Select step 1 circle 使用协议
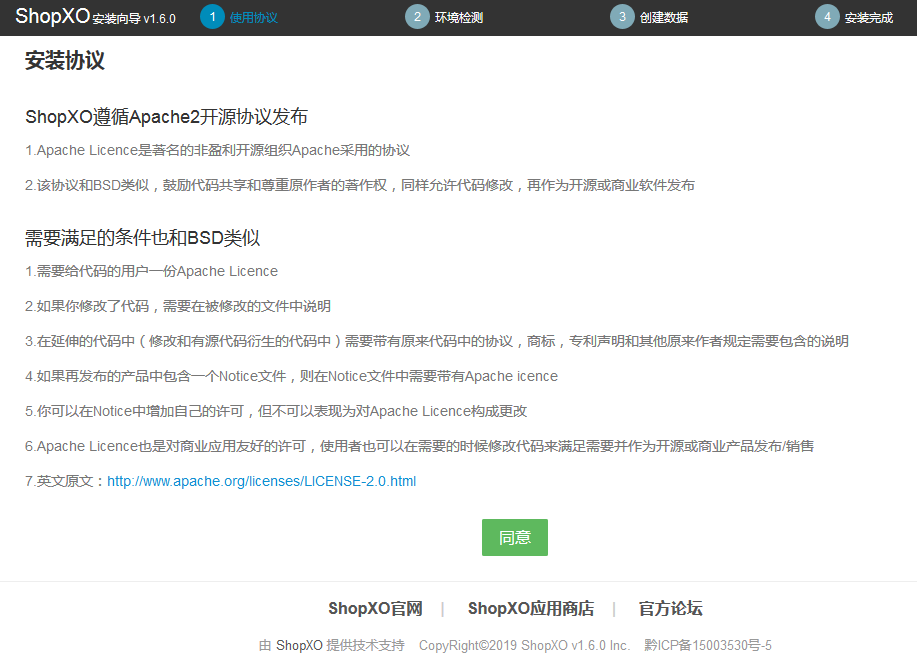The height and width of the screenshot is (665, 917). coord(212,17)
